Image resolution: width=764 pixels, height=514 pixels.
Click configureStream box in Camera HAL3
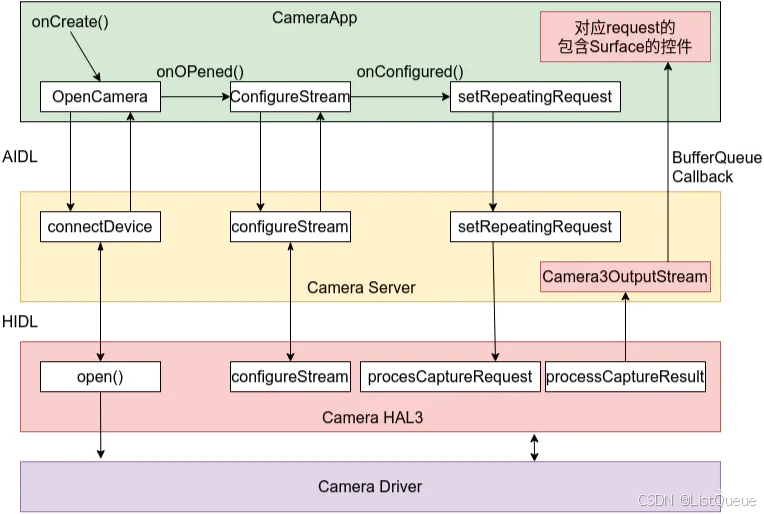click(290, 377)
